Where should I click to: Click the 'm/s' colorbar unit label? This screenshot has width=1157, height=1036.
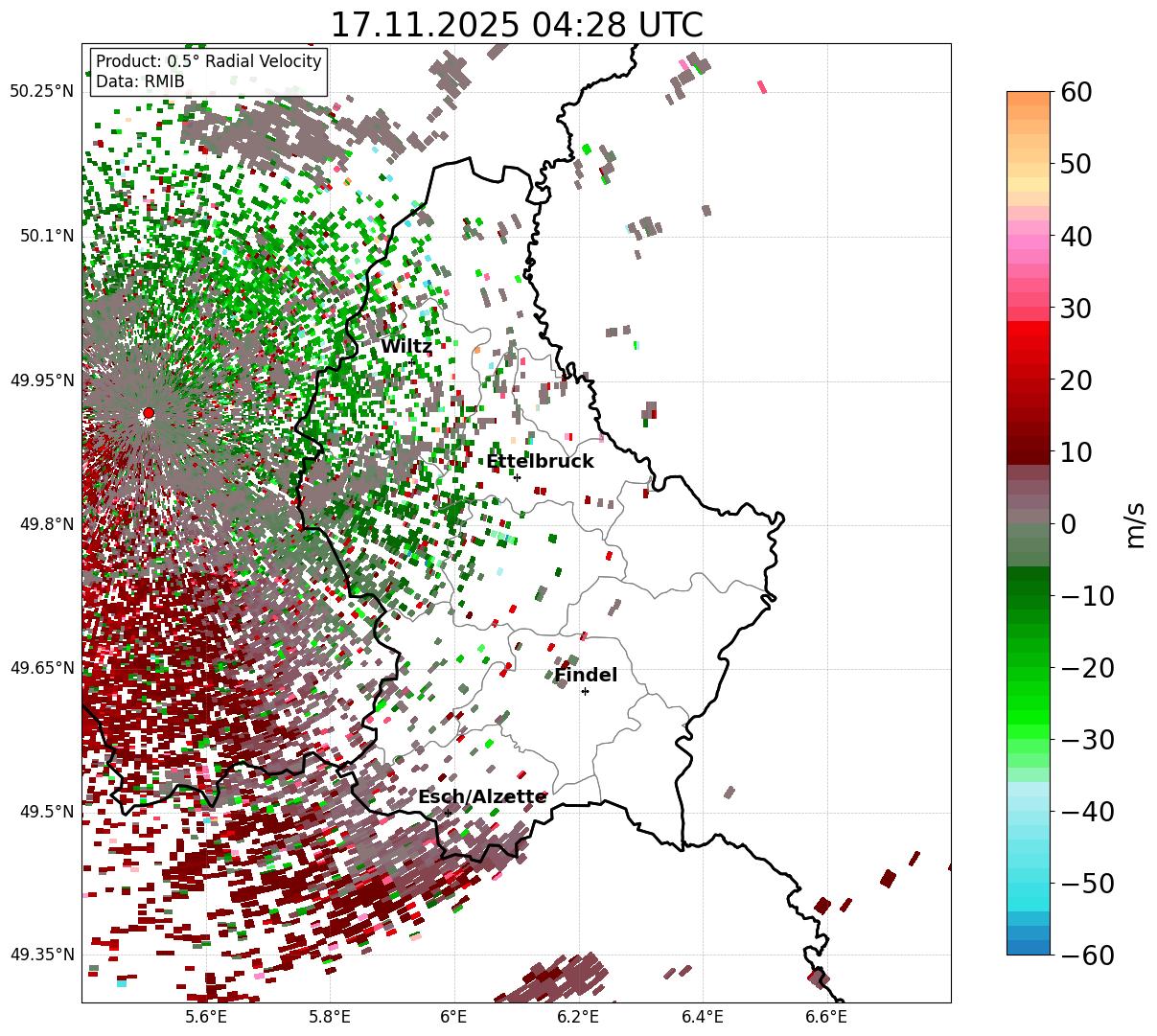(x=1136, y=524)
